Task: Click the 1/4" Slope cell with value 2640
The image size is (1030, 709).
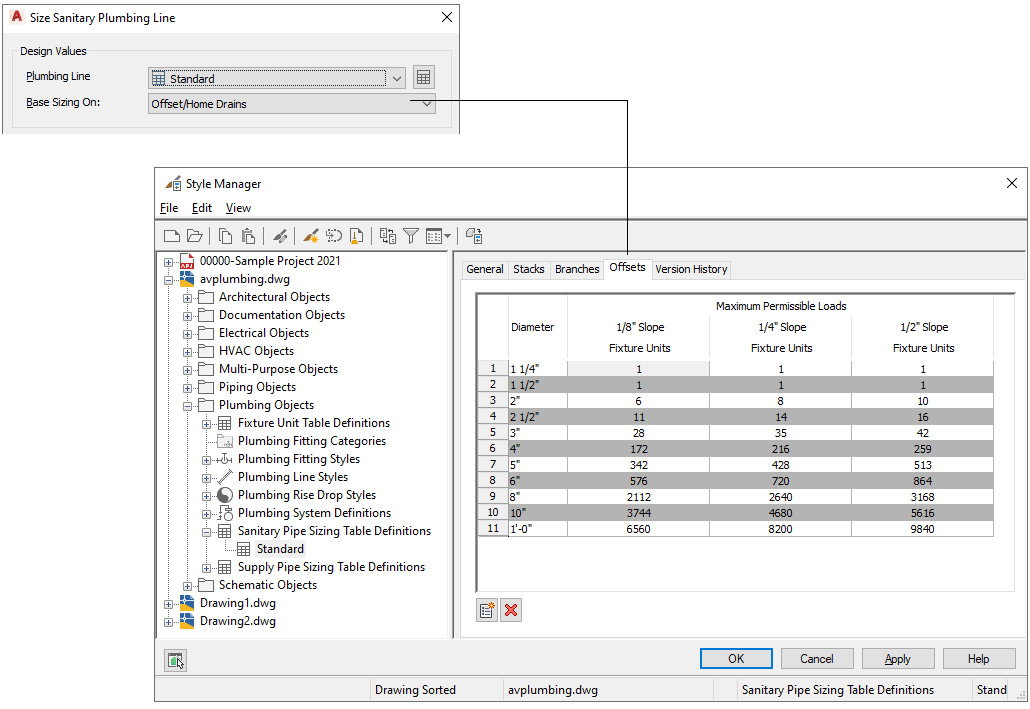Action: [x=780, y=497]
